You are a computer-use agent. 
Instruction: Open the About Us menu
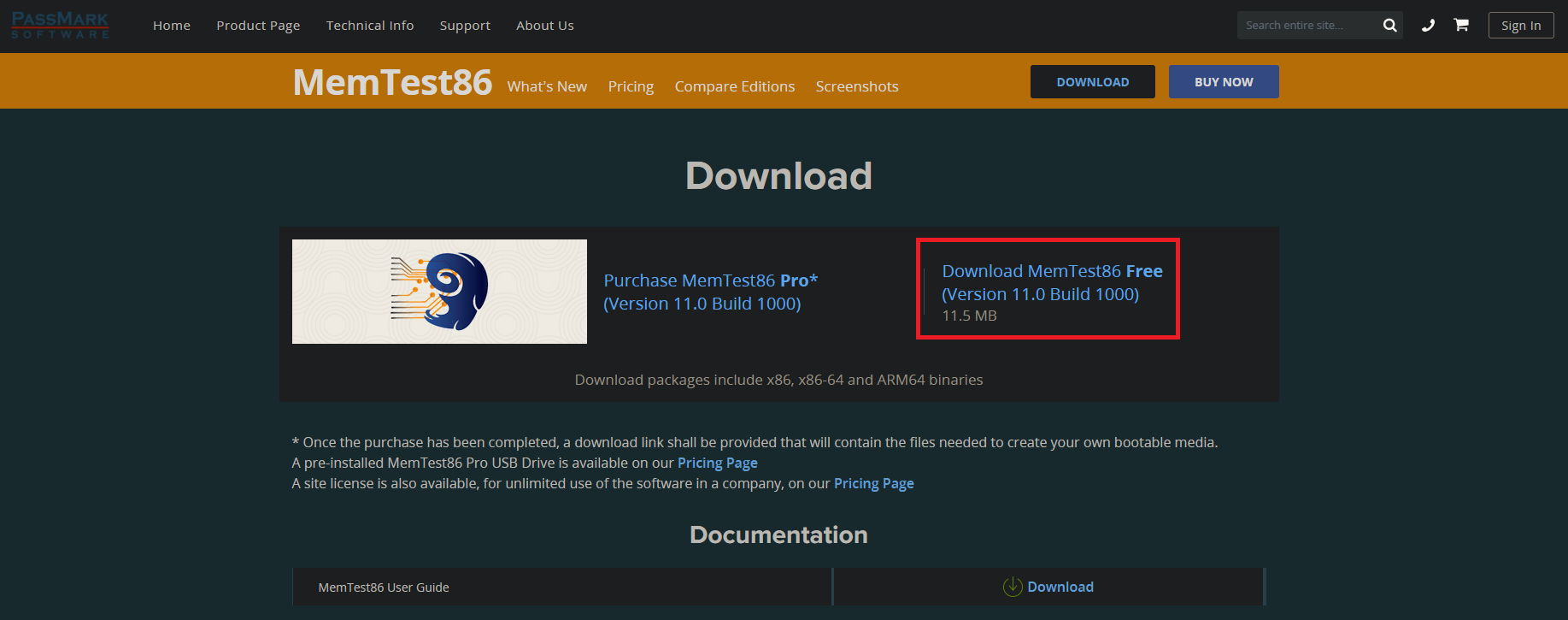tap(545, 26)
